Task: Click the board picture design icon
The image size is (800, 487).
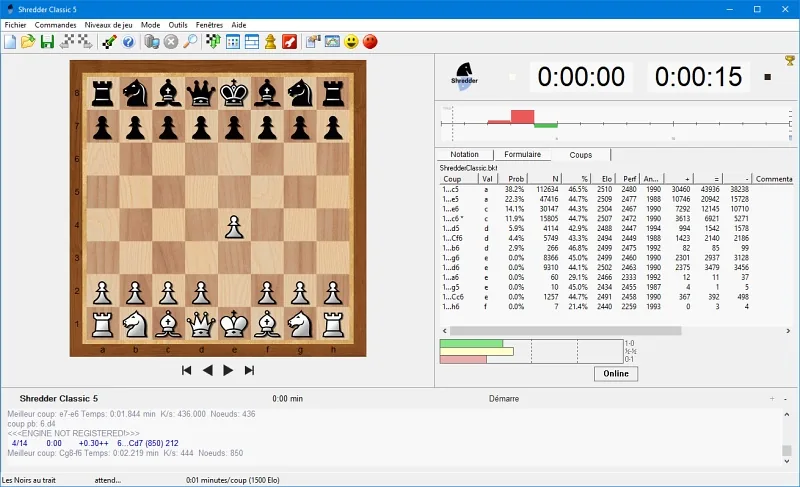Action: coord(332,42)
